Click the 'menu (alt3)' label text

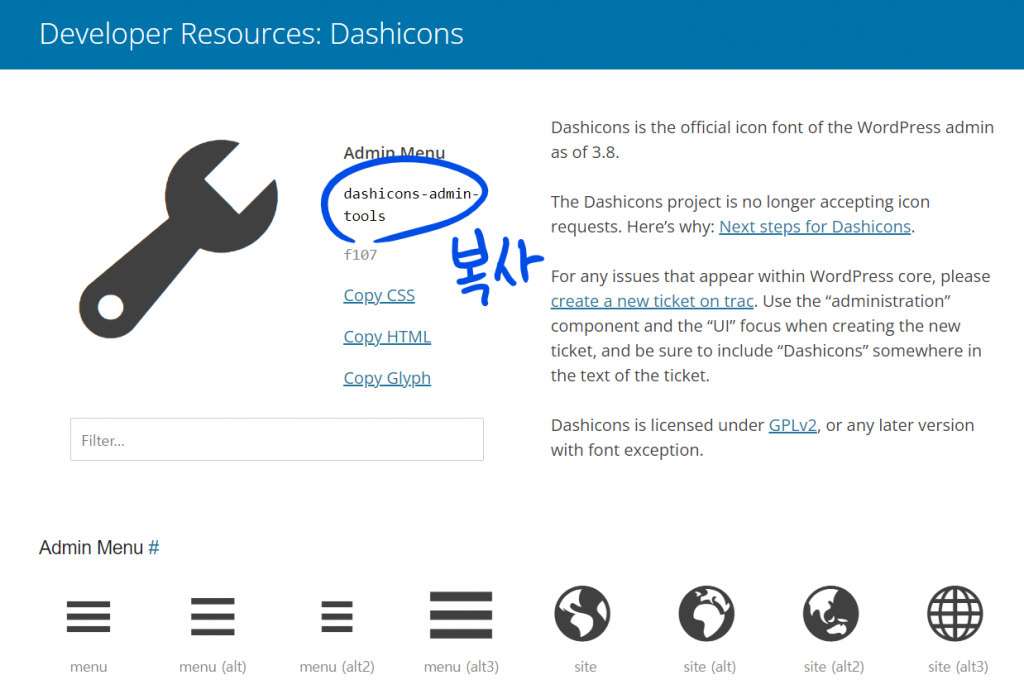click(x=461, y=667)
